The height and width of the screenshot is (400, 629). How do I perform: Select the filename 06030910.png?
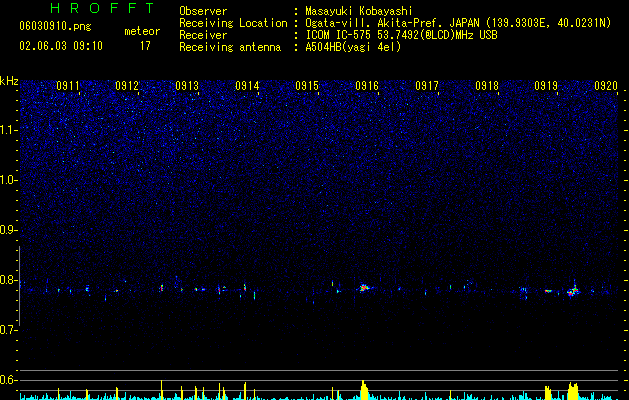click(x=55, y=26)
